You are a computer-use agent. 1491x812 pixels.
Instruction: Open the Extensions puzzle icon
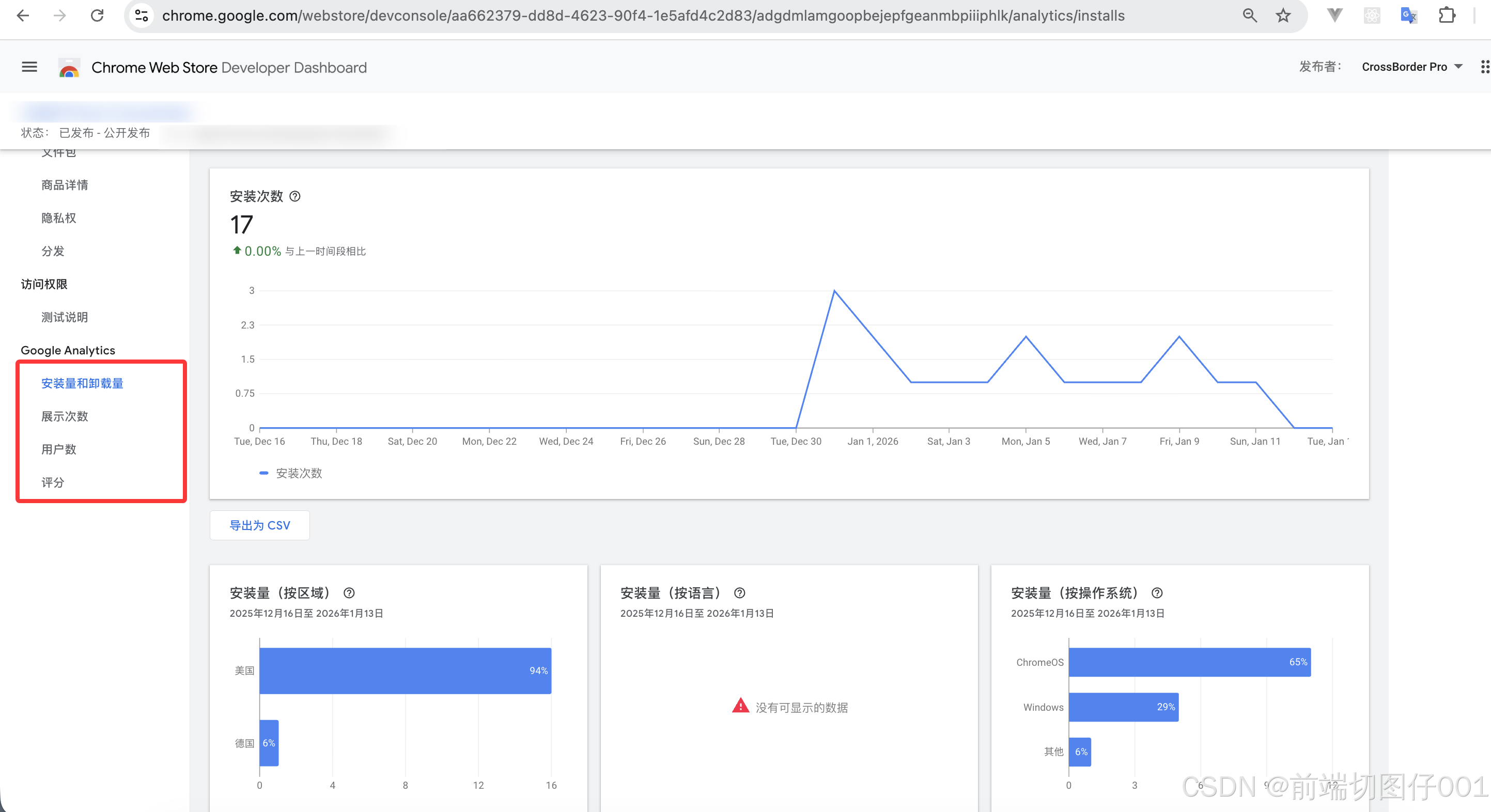pos(1447,15)
